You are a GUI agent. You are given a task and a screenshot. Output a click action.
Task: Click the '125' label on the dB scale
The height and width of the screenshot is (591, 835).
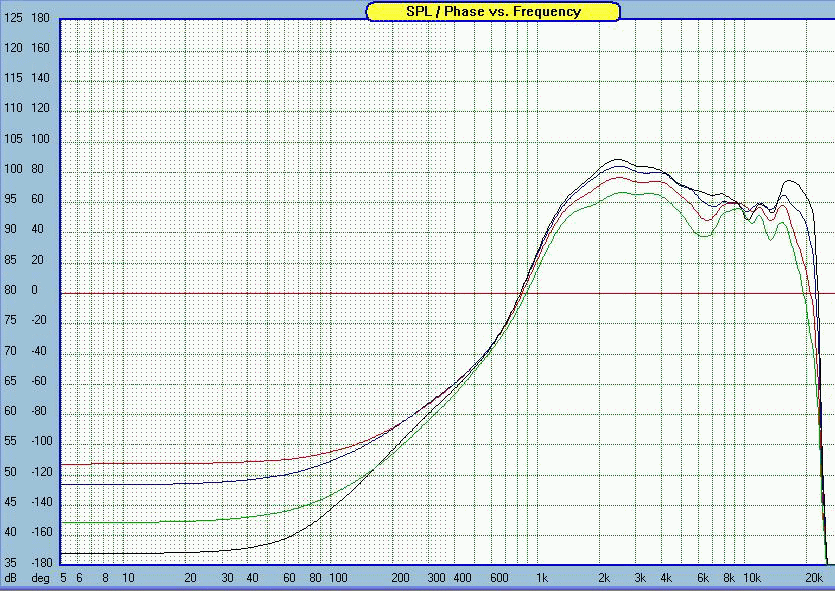click(13, 18)
